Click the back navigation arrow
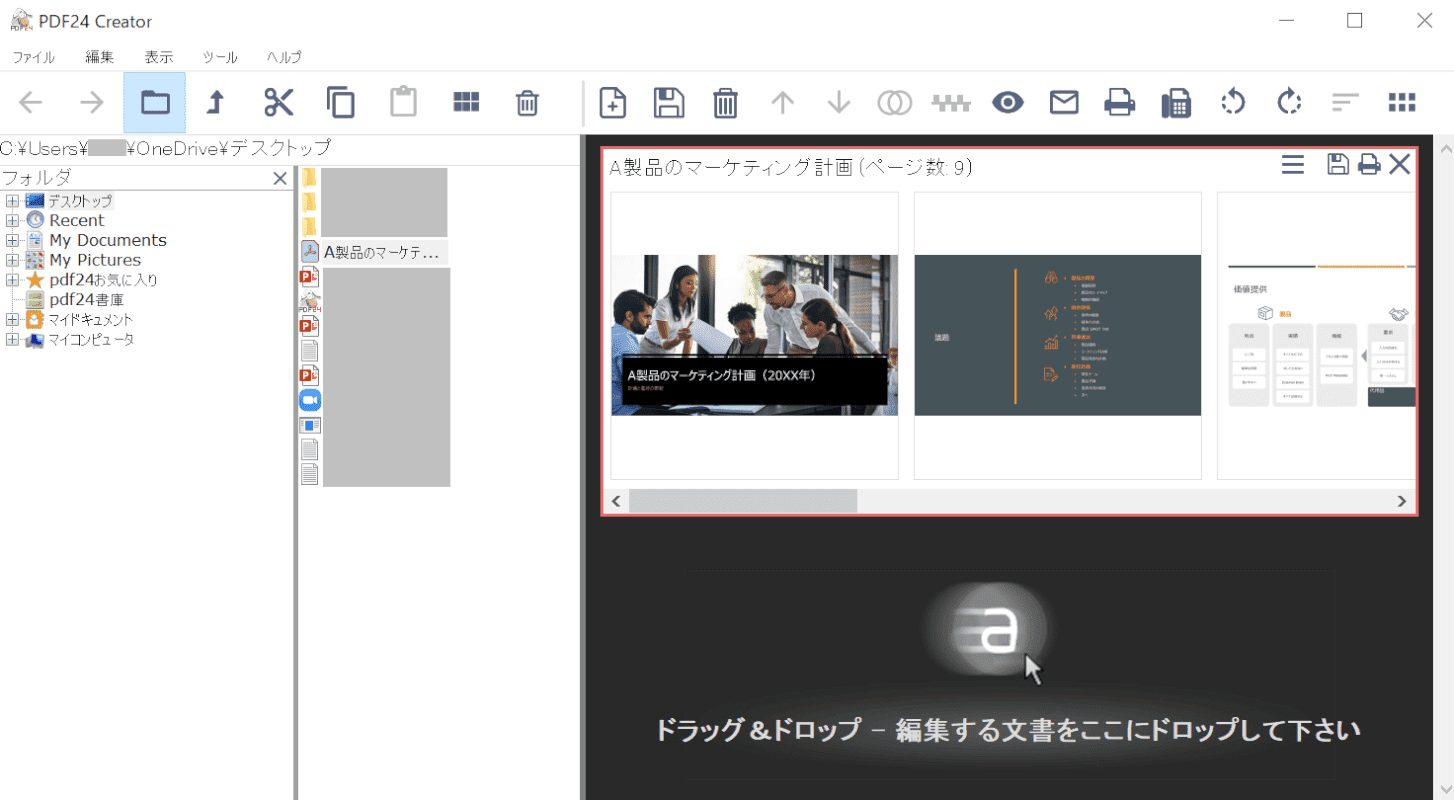The height and width of the screenshot is (800, 1454). (x=31, y=102)
